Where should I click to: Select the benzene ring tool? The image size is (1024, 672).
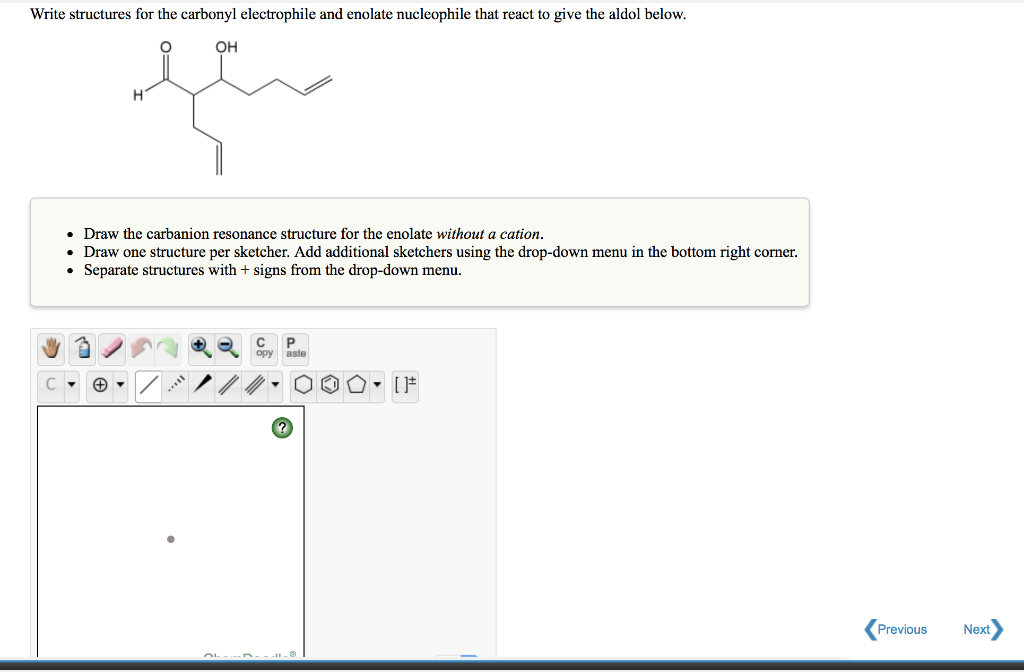[330, 385]
